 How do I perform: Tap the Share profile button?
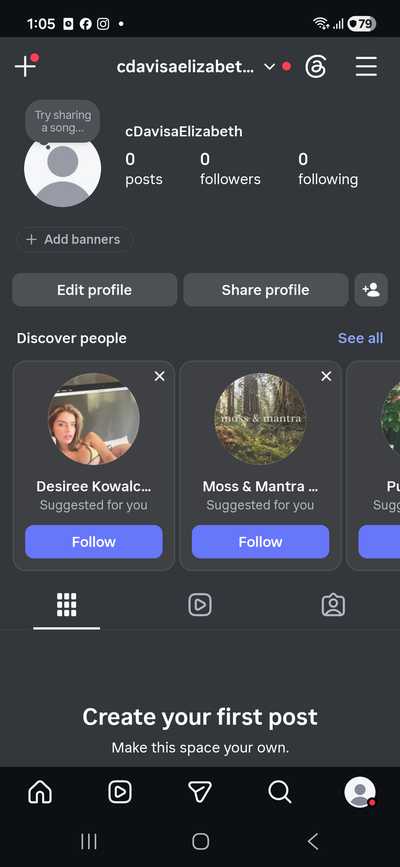tap(266, 290)
